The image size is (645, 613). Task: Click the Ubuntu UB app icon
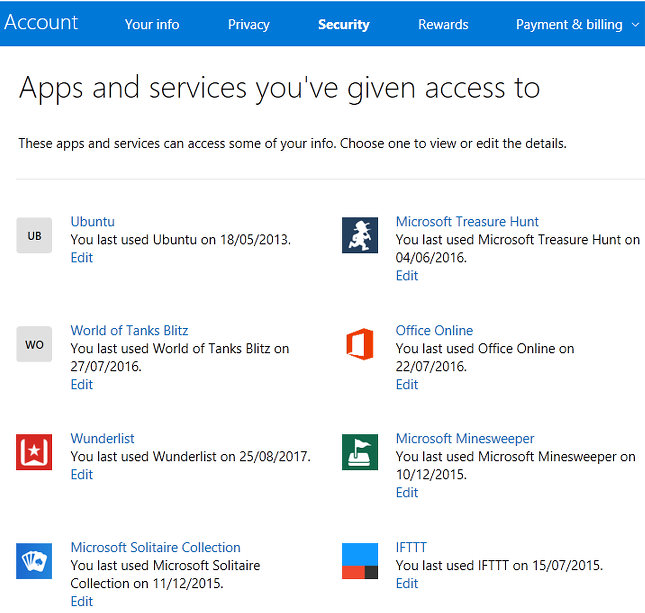pos(34,235)
